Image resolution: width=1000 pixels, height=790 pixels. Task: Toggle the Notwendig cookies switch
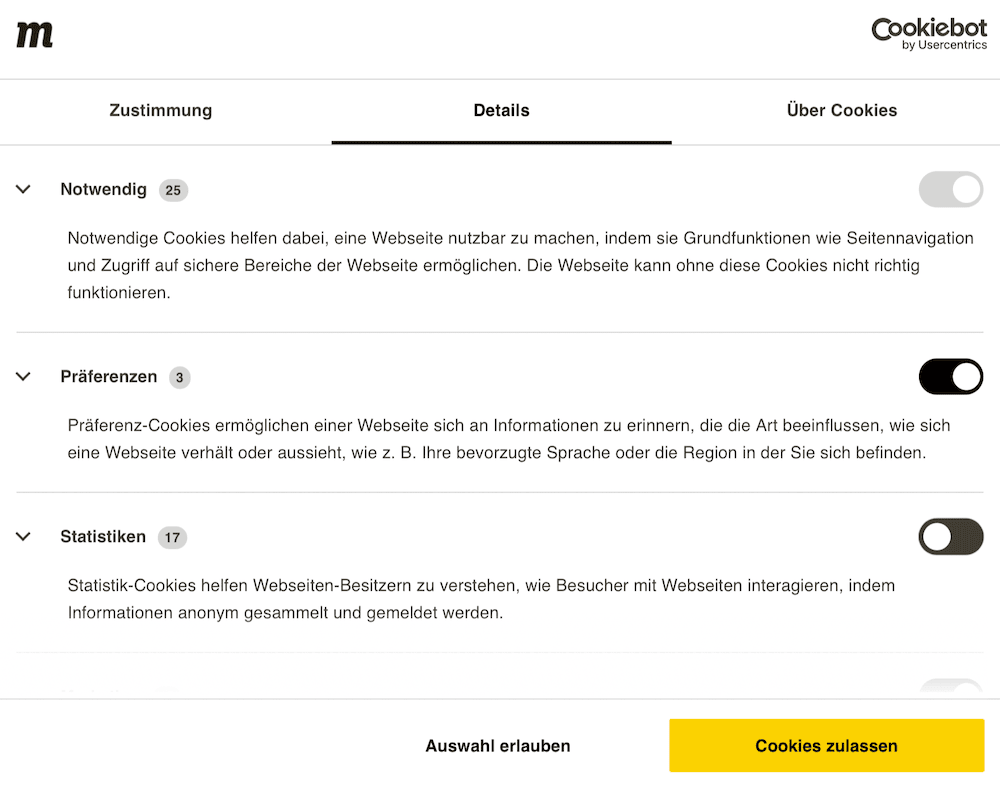coord(950,189)
